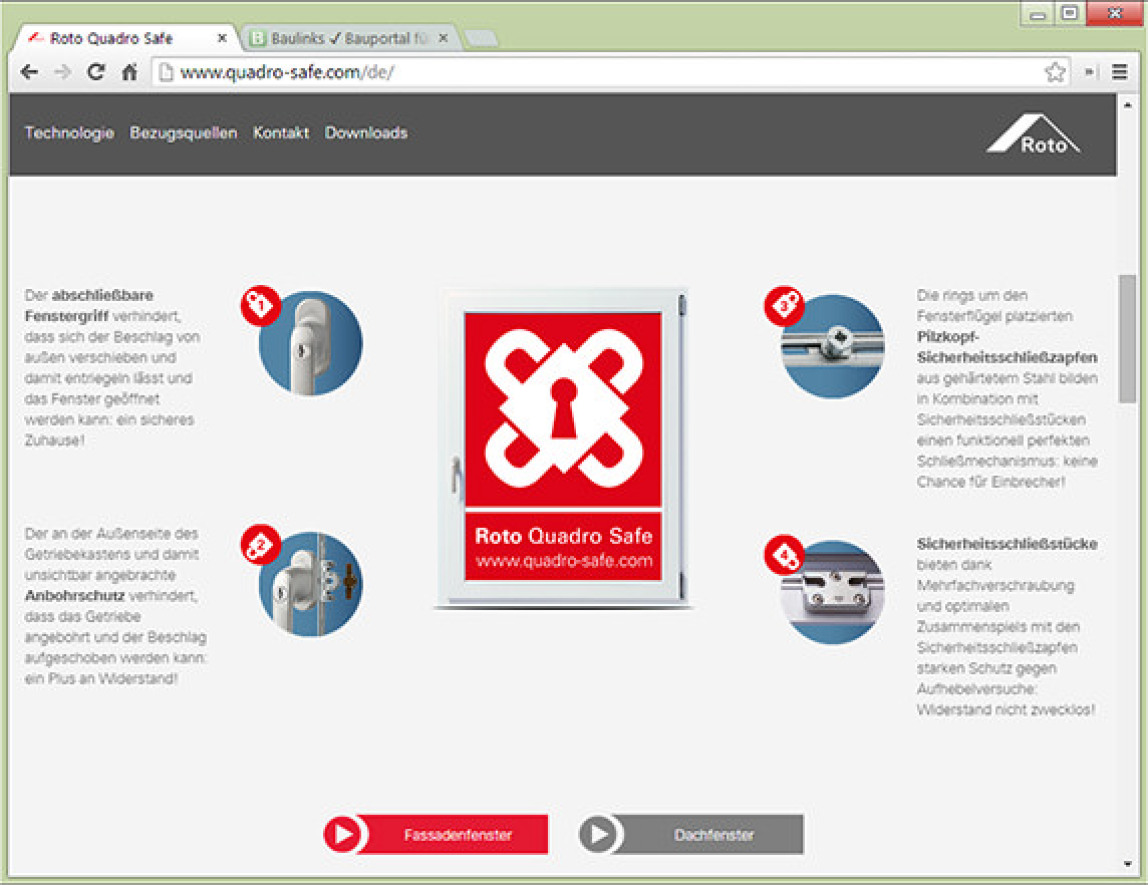Click the vertical scrollbar thumb

pos(1127,338)
